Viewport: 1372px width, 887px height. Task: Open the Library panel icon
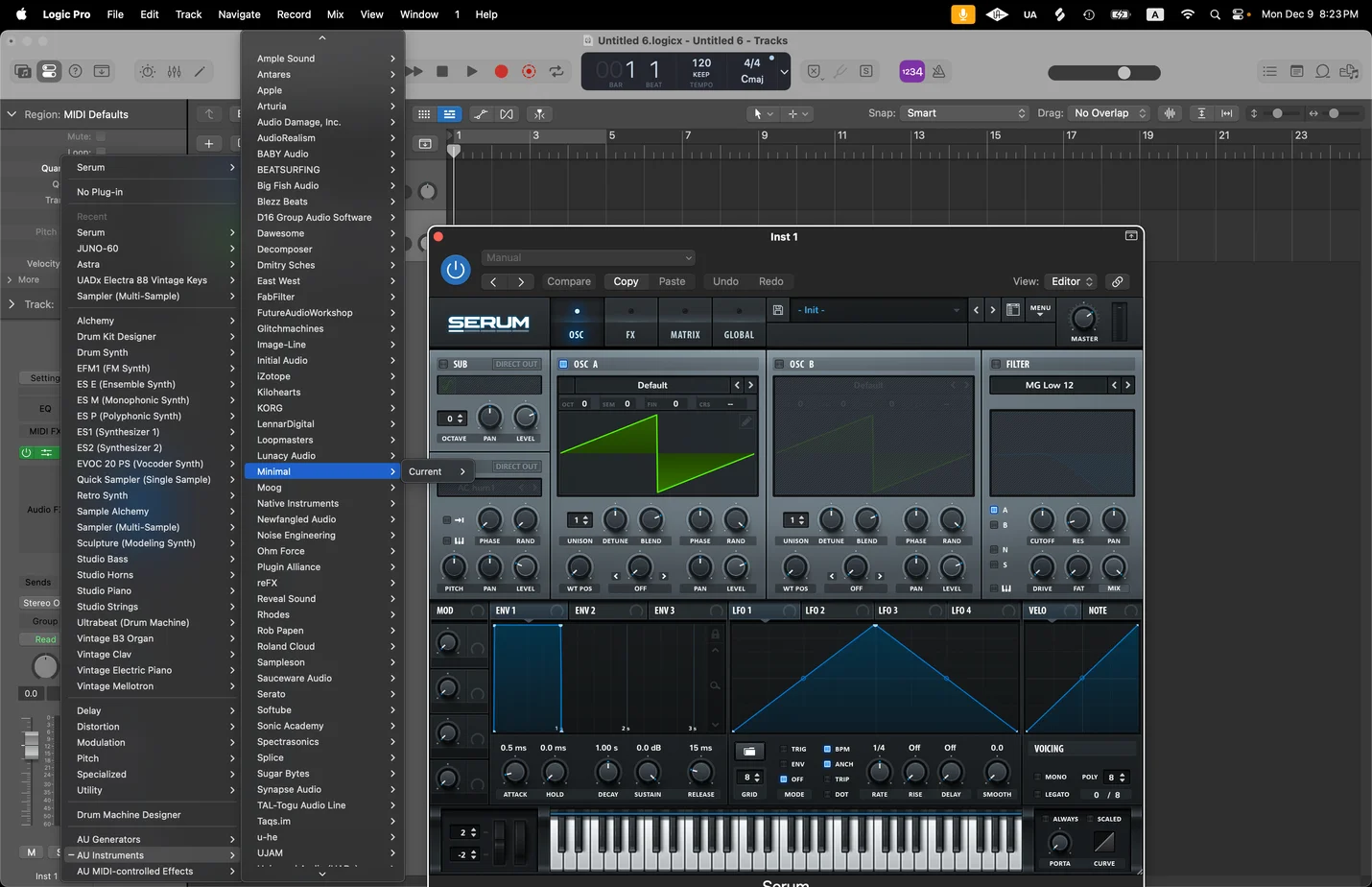(23, 72)
